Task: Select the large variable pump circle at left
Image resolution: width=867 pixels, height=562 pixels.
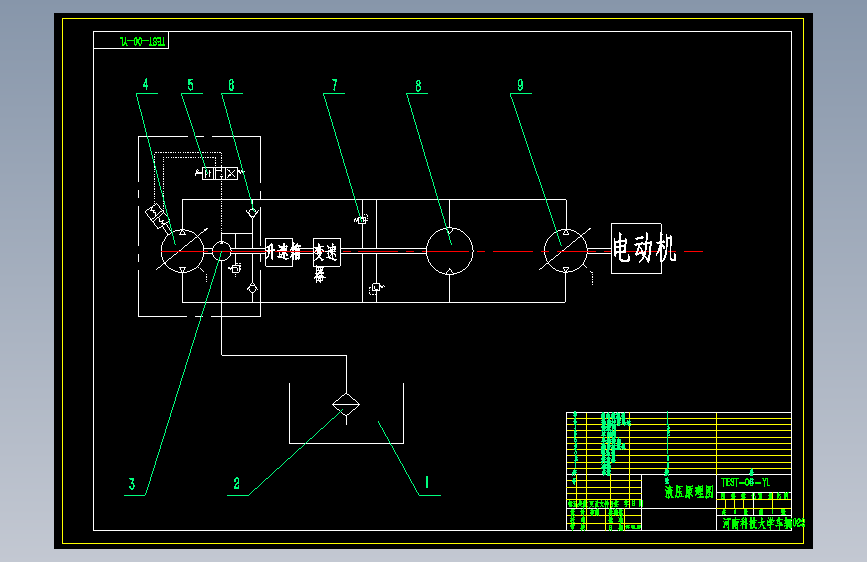Action: click(x=182, y=251)
